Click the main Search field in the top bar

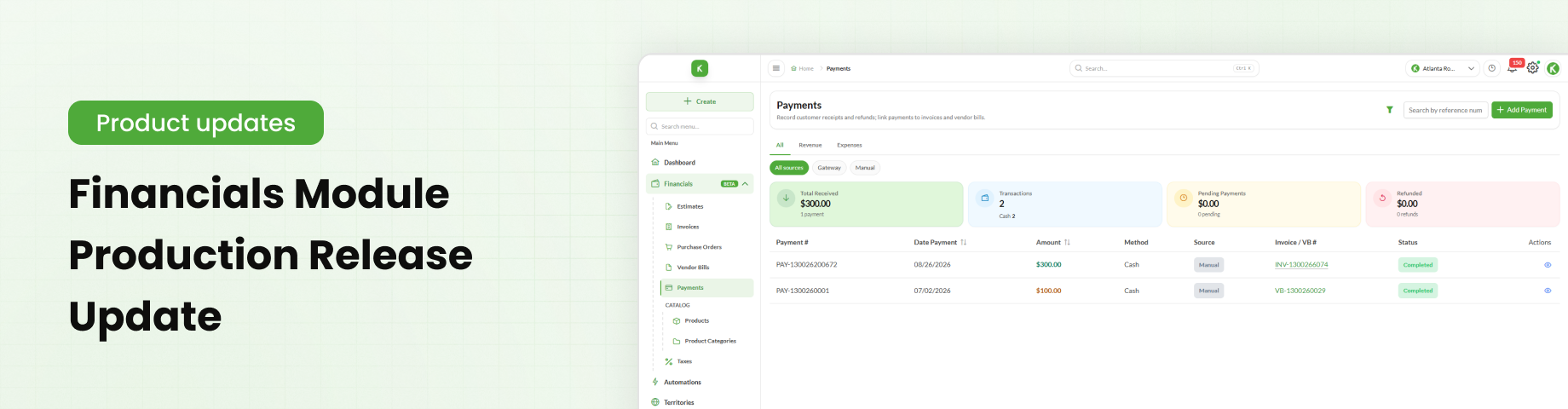point(1164,68)
